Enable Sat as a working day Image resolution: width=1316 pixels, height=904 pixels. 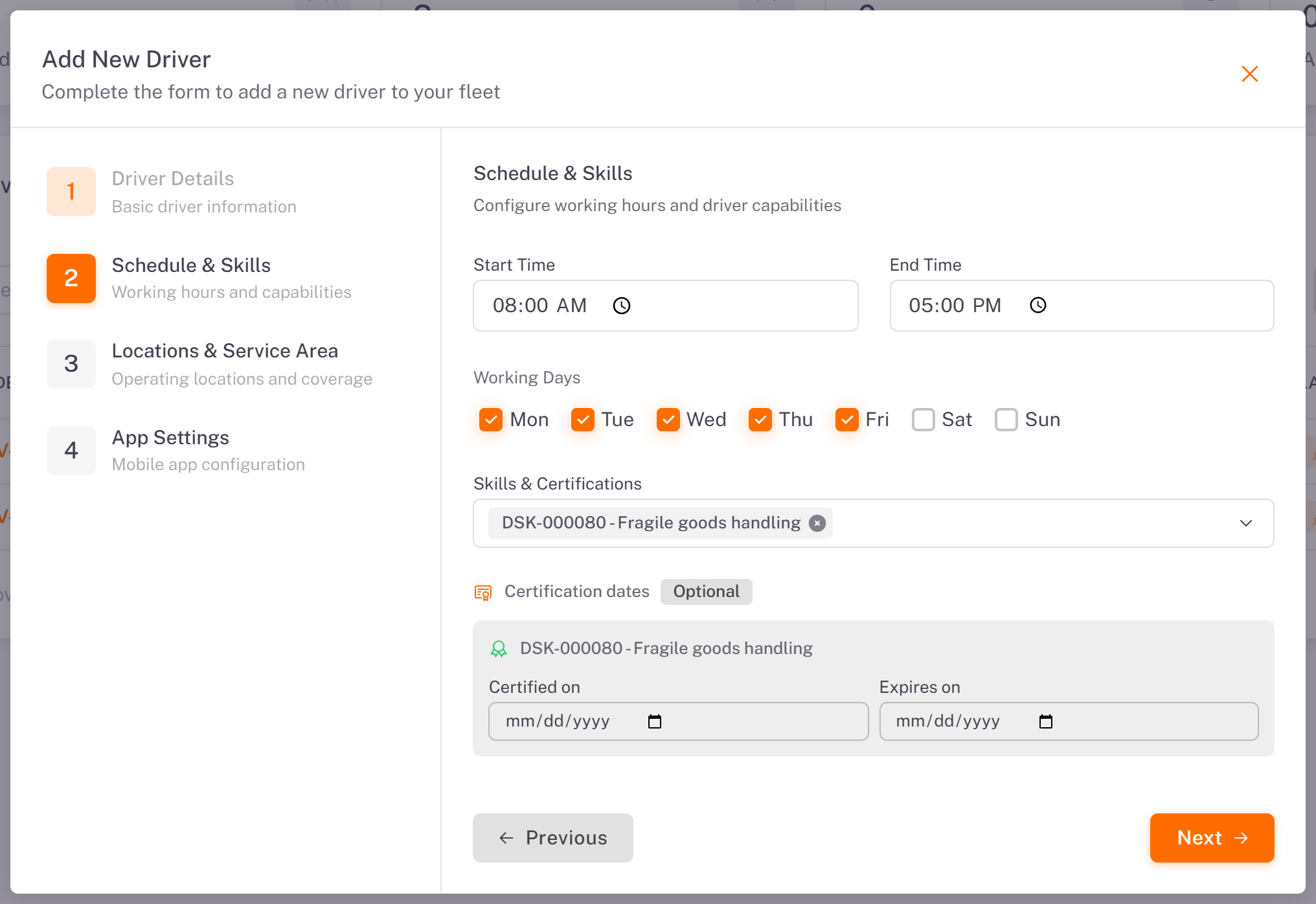click(x=924, y=420)
